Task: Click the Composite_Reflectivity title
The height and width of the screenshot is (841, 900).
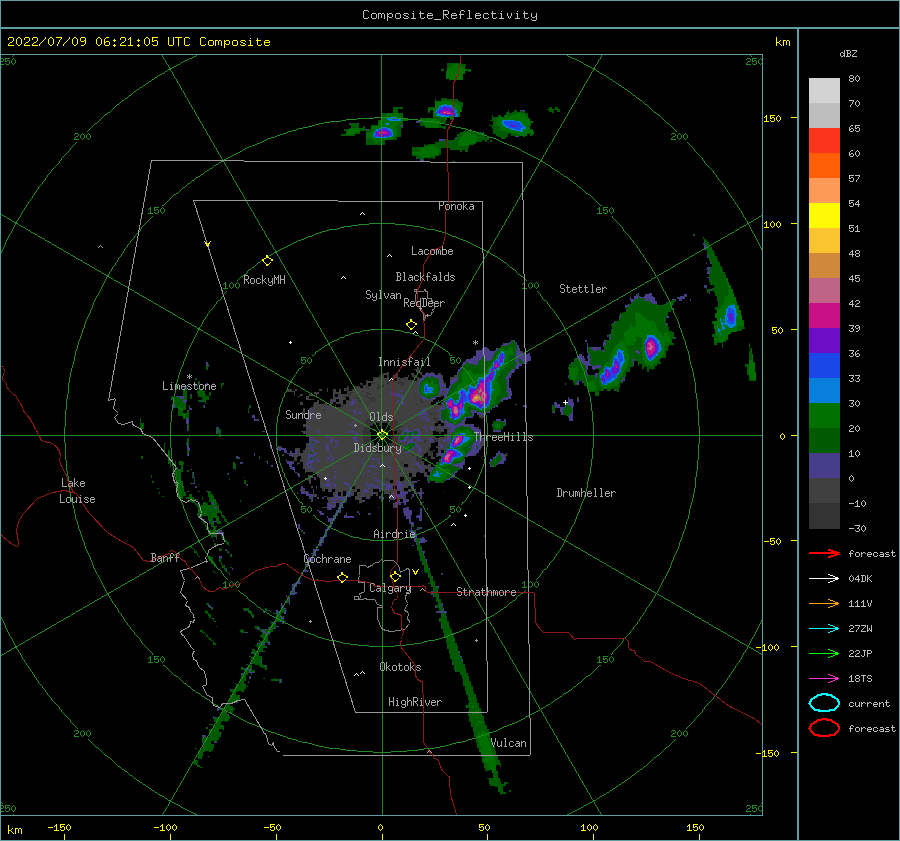Action: point(450,15)
